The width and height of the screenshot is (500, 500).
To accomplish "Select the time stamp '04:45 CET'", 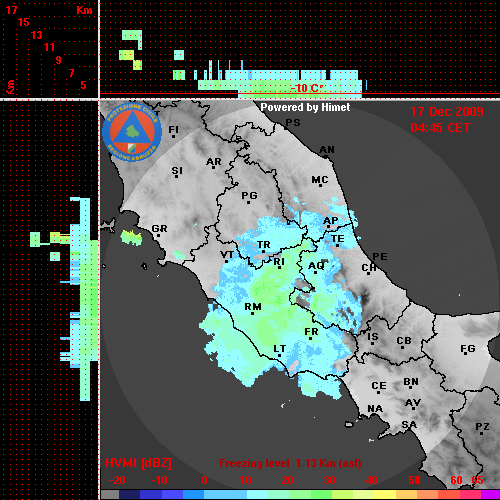I will tap(440, 128).
